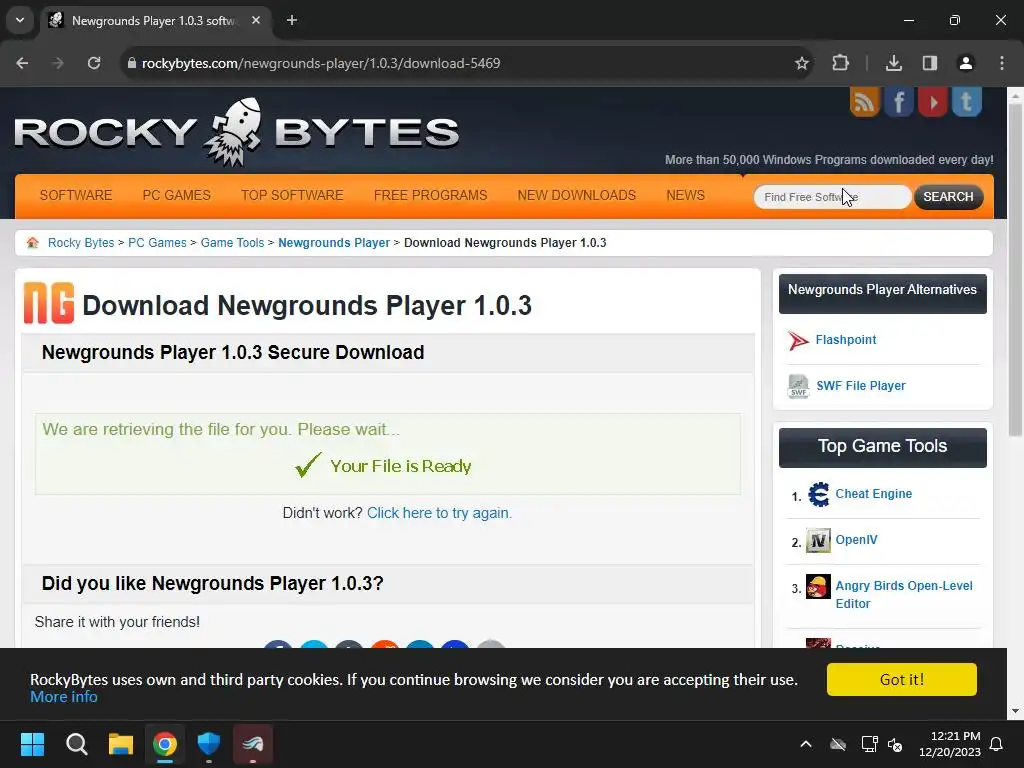Screen dimensions: 1024x768
Task: Open the cookie More info link
Action: (x=64, y=697)
